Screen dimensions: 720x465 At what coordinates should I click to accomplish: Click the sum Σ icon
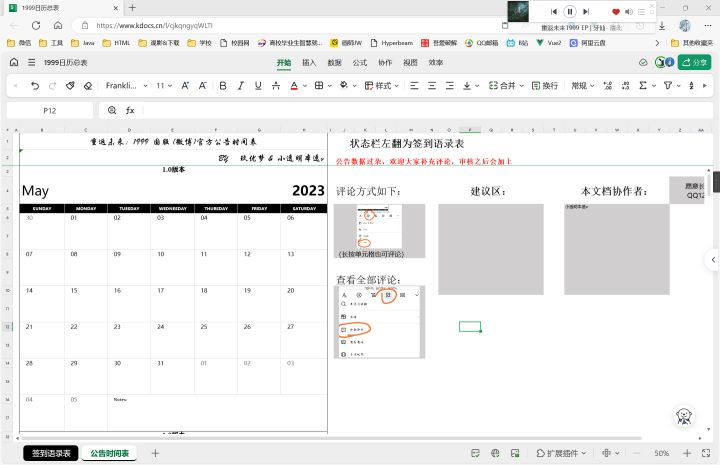tap(643, 85)
